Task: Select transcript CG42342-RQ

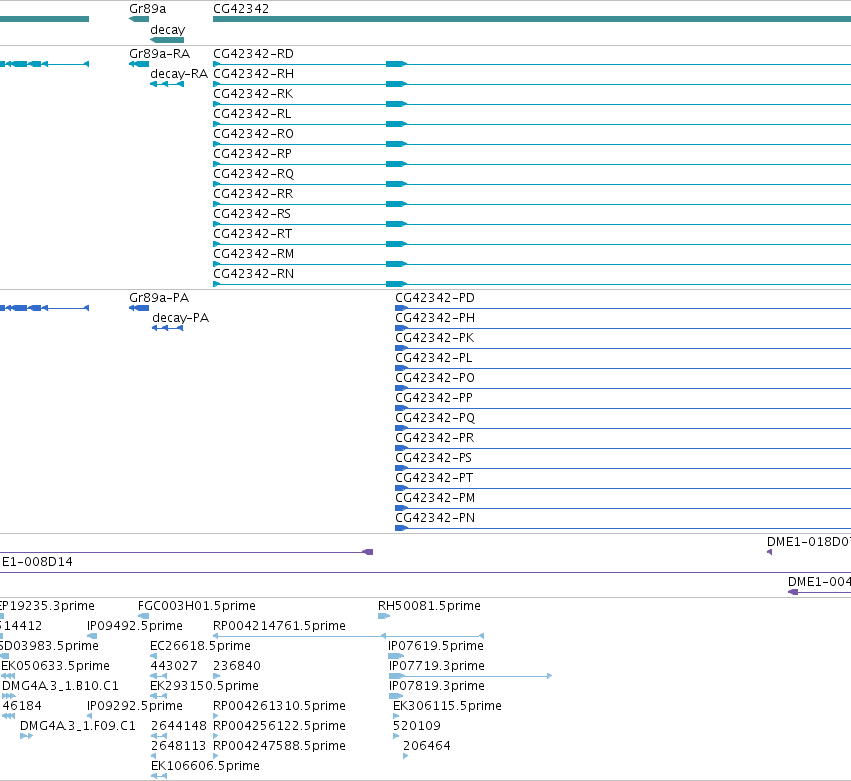Action: click(253, 174)
